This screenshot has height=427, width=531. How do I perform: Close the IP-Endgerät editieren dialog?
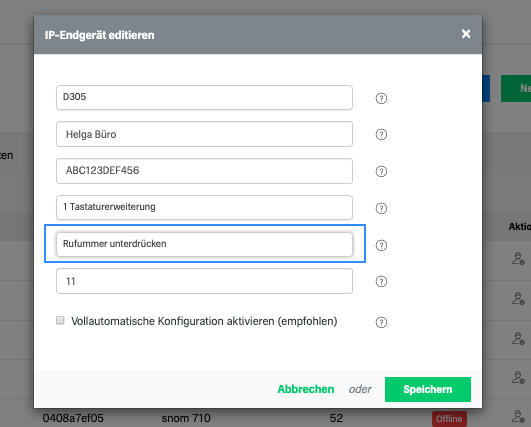pos(466,34)
